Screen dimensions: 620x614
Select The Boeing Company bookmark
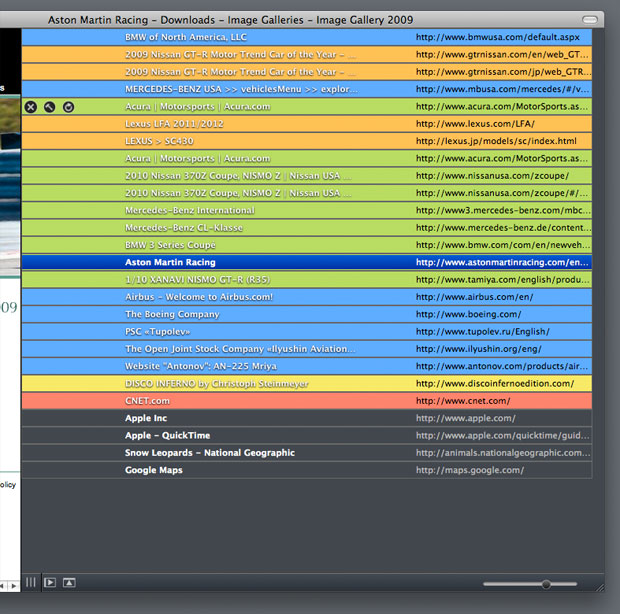(x=172, y=314)
